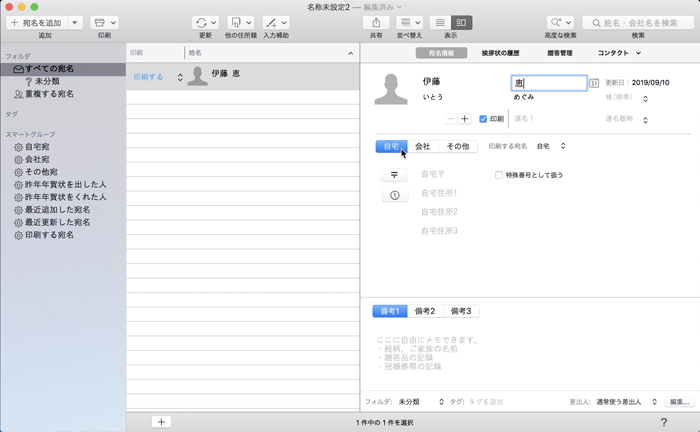This screenshot has width=700, height=432.
Task: Click the 編集... button for sender
Action: [x=679, y=401]
